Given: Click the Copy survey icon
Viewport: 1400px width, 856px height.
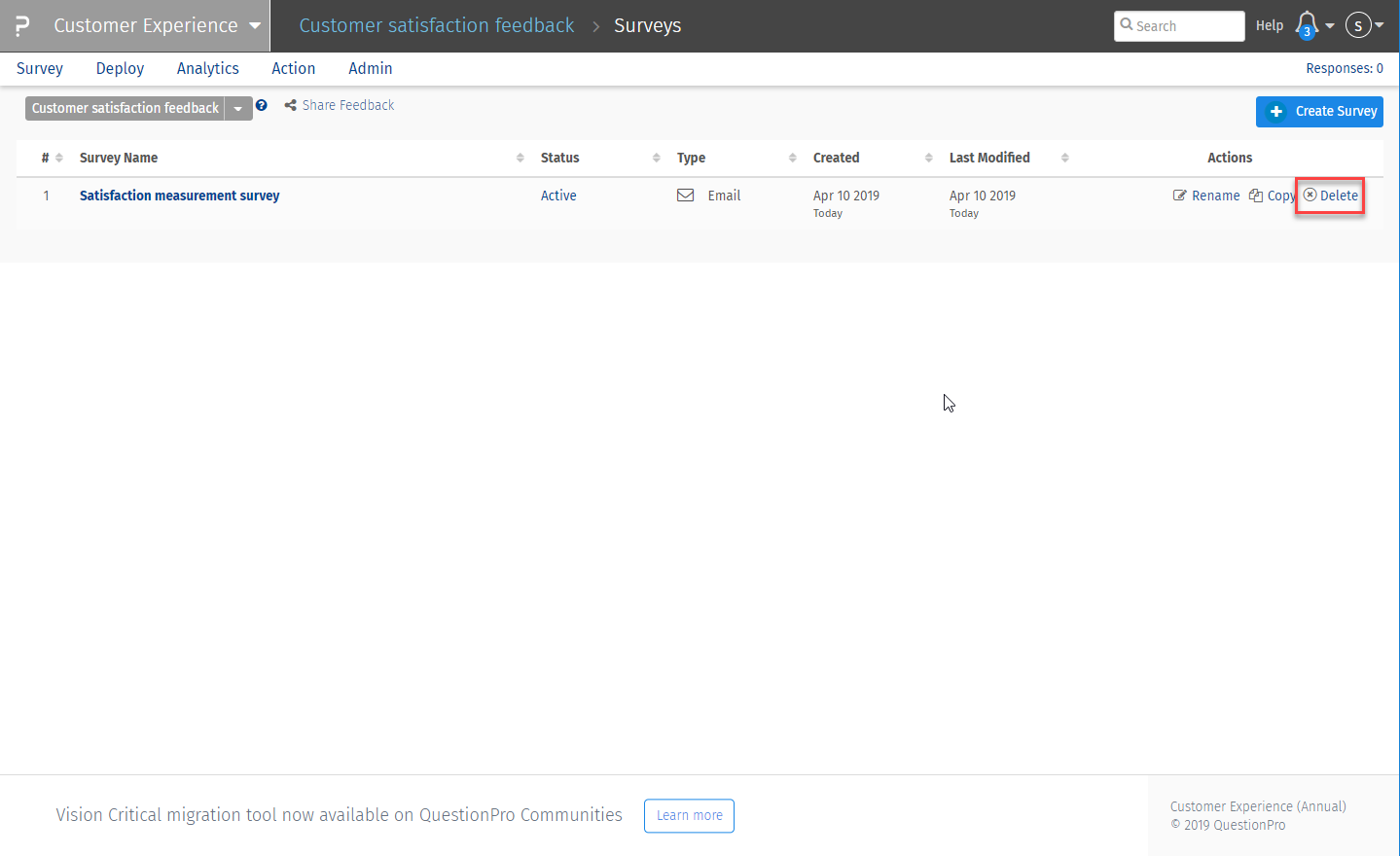Looking at the screenshot, I should [1256, 196].
